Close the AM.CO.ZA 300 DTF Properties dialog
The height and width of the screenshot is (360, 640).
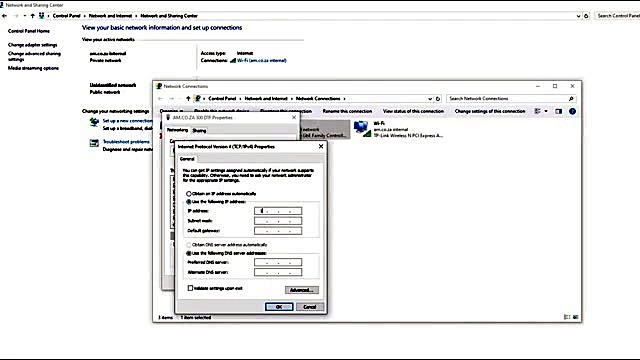click(294, 117)
